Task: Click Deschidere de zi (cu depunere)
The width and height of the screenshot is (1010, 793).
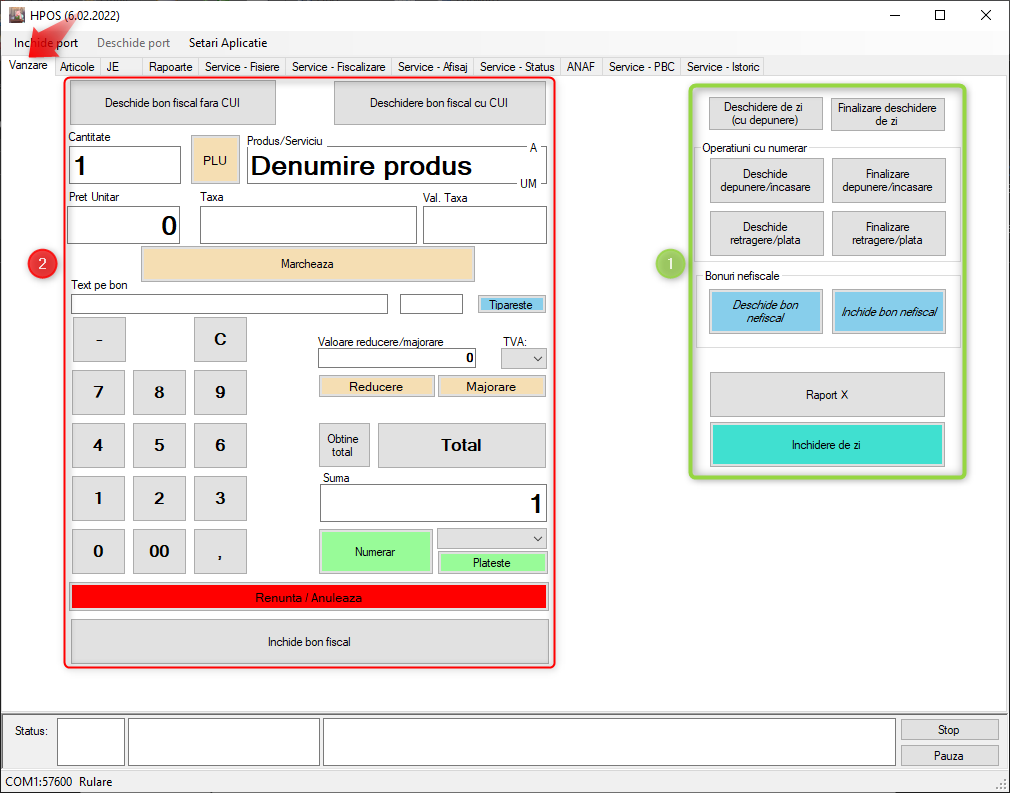Action: click(x=765, y=114)
